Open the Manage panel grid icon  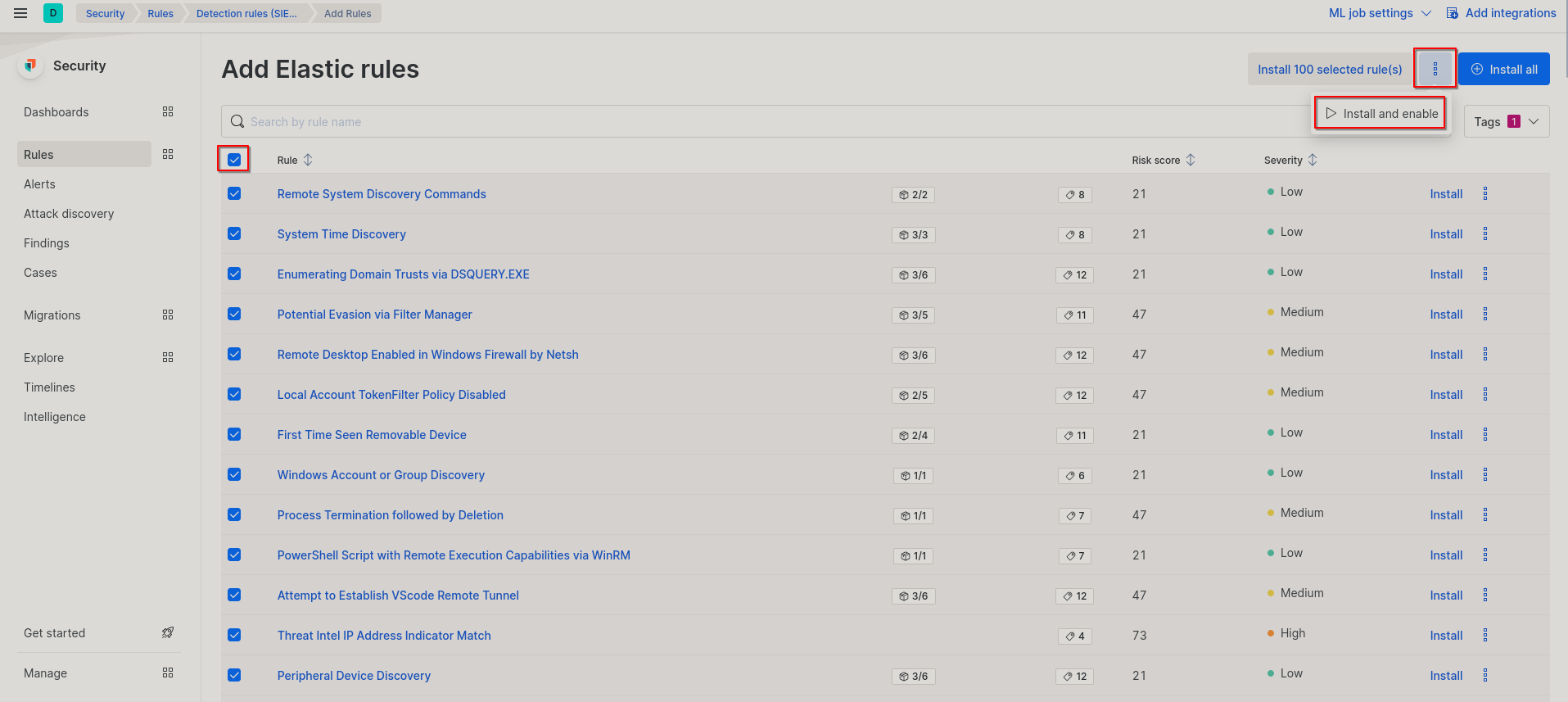[x=168, y=673]
